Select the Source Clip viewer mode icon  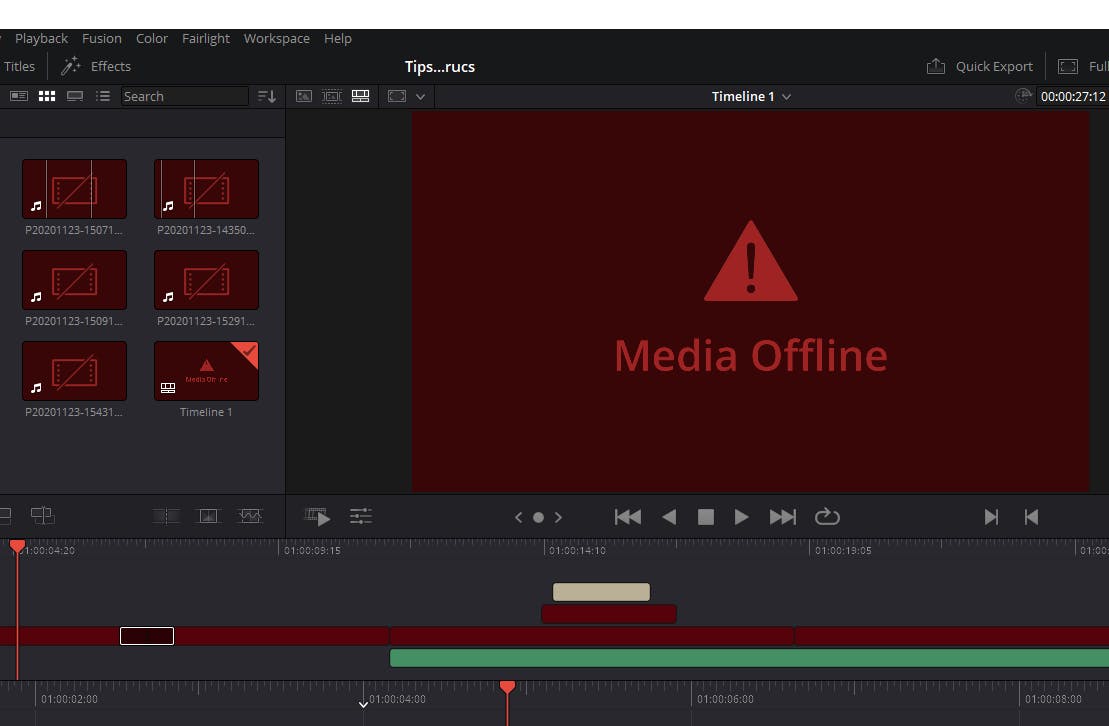pyautogui.click(x=304, y=96)
